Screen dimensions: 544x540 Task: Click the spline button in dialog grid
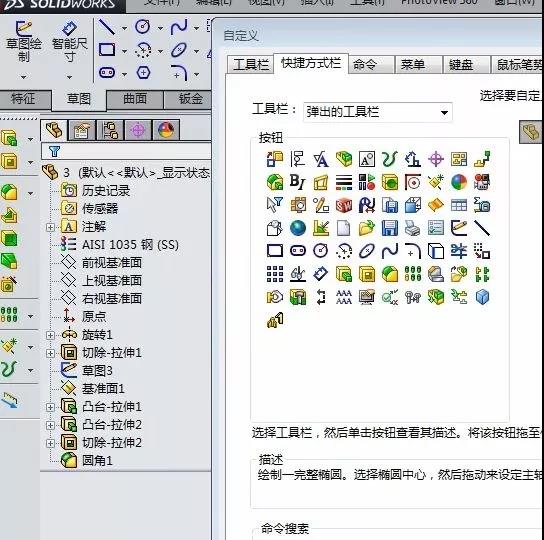click(x=390, y=251)
